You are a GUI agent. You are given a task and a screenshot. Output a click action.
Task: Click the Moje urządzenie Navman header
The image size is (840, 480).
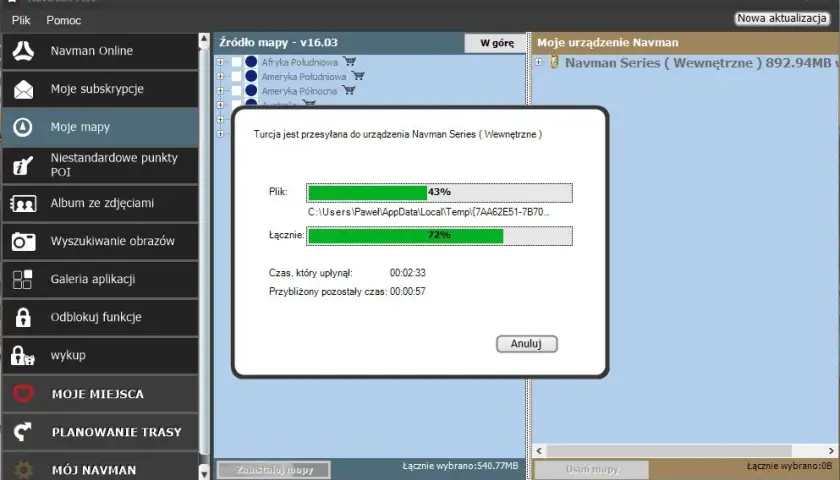tap(608, 42)
